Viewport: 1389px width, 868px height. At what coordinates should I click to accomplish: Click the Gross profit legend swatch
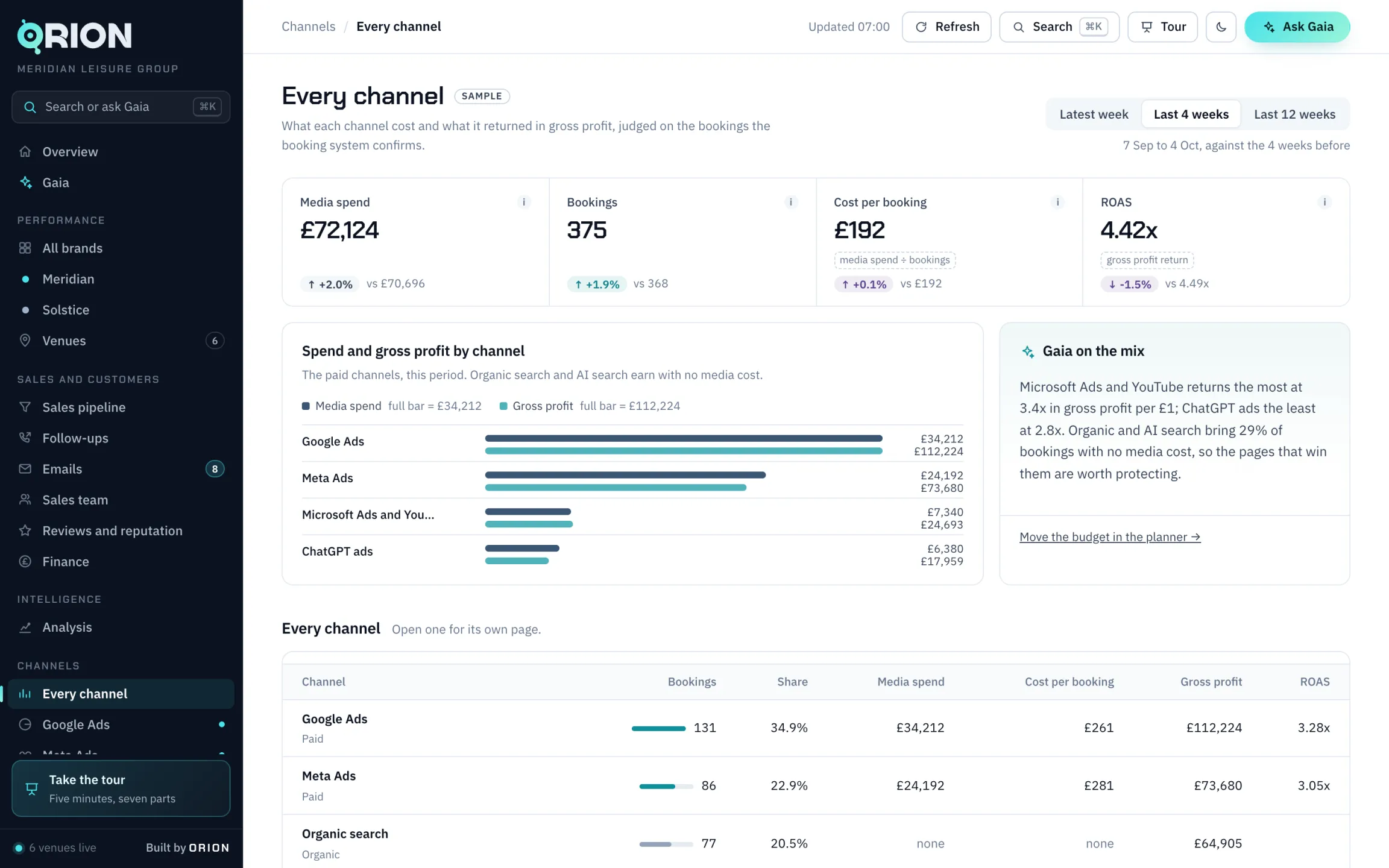pos(503,406)
